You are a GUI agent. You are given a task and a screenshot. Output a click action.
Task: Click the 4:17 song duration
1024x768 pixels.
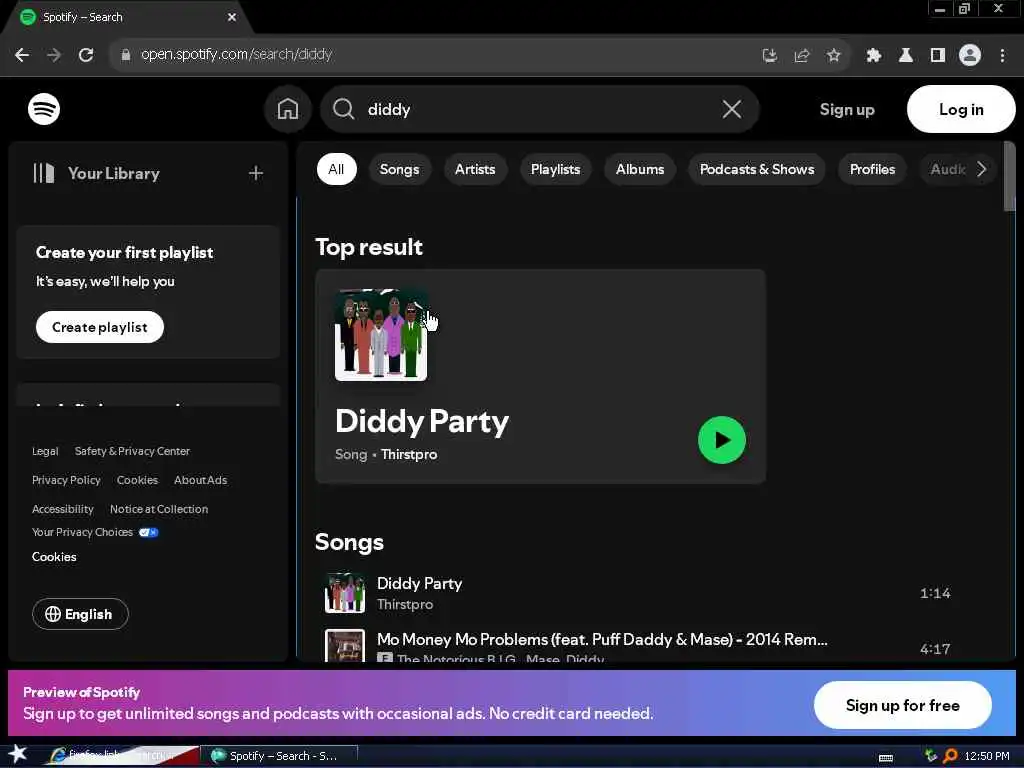point(935,649)
